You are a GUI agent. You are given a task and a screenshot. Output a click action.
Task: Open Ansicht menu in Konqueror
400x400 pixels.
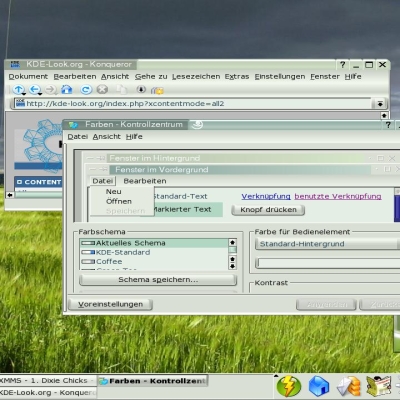[115, 77]
